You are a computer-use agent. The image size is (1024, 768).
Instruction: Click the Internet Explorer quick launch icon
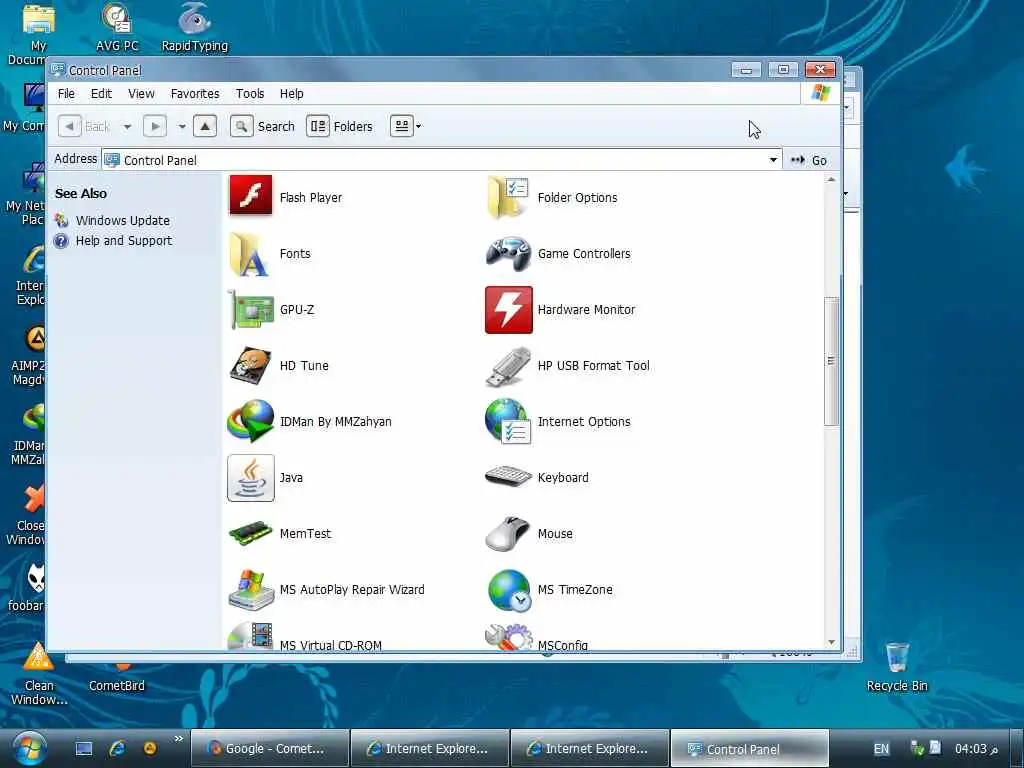118,748
